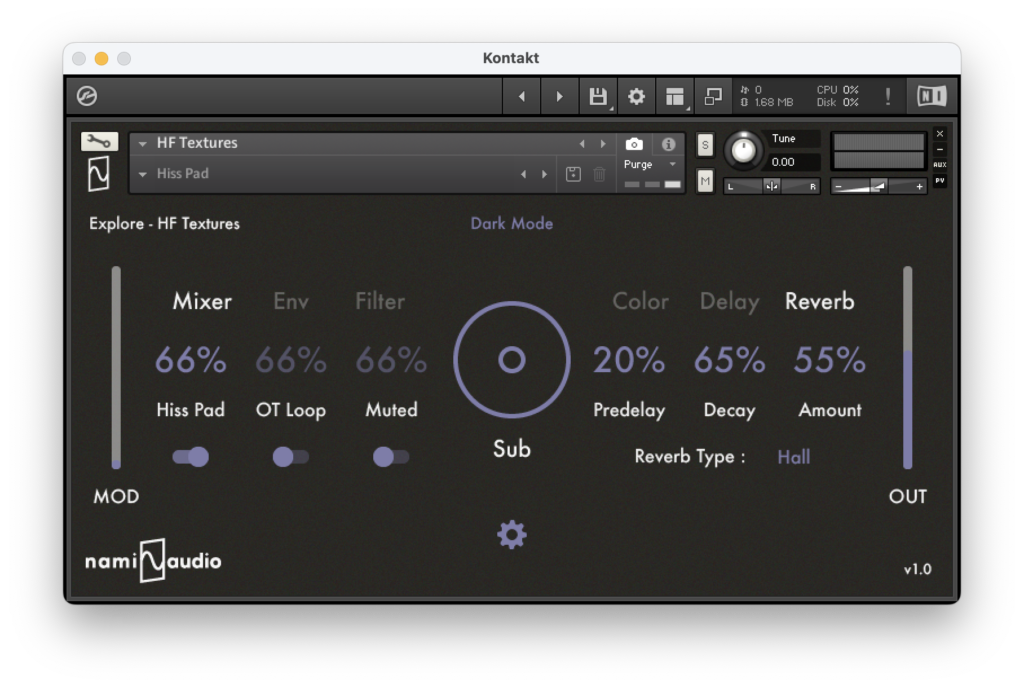Image resolution: width=1024 pixels, height=688 pixels.
Task: Solo the instrument with the S button
Action: tap(704, 145)
